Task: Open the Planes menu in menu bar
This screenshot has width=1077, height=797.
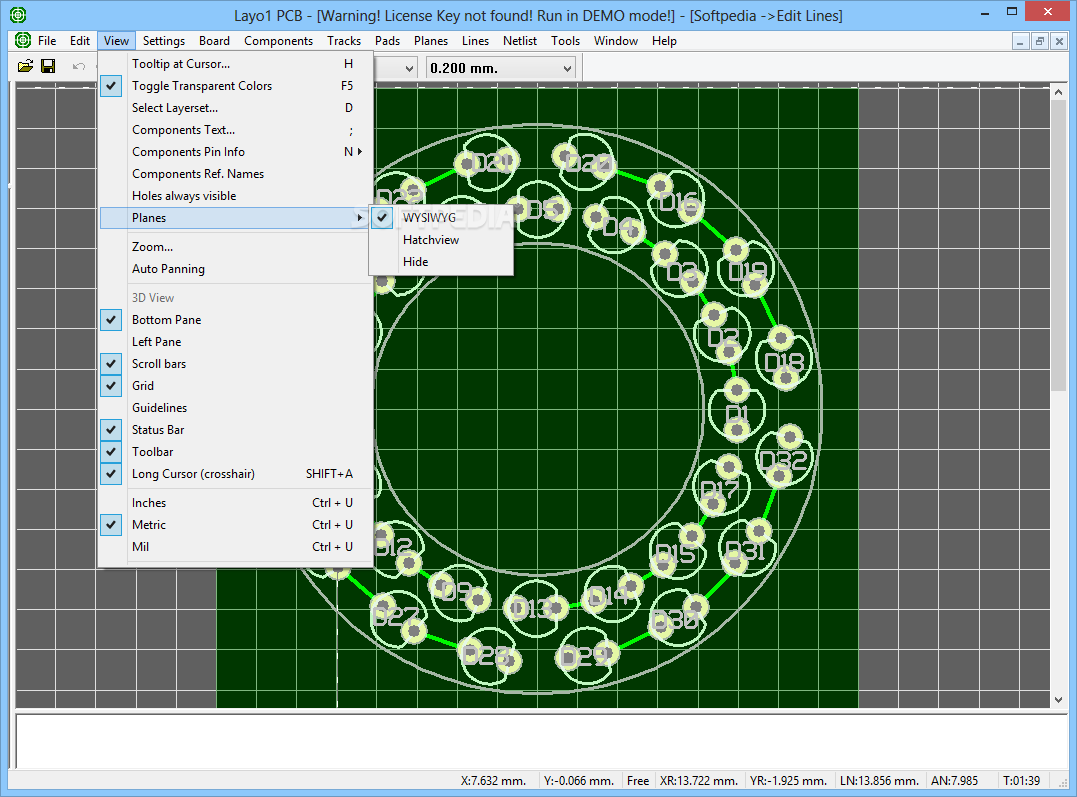Action: tap(431, 41)
